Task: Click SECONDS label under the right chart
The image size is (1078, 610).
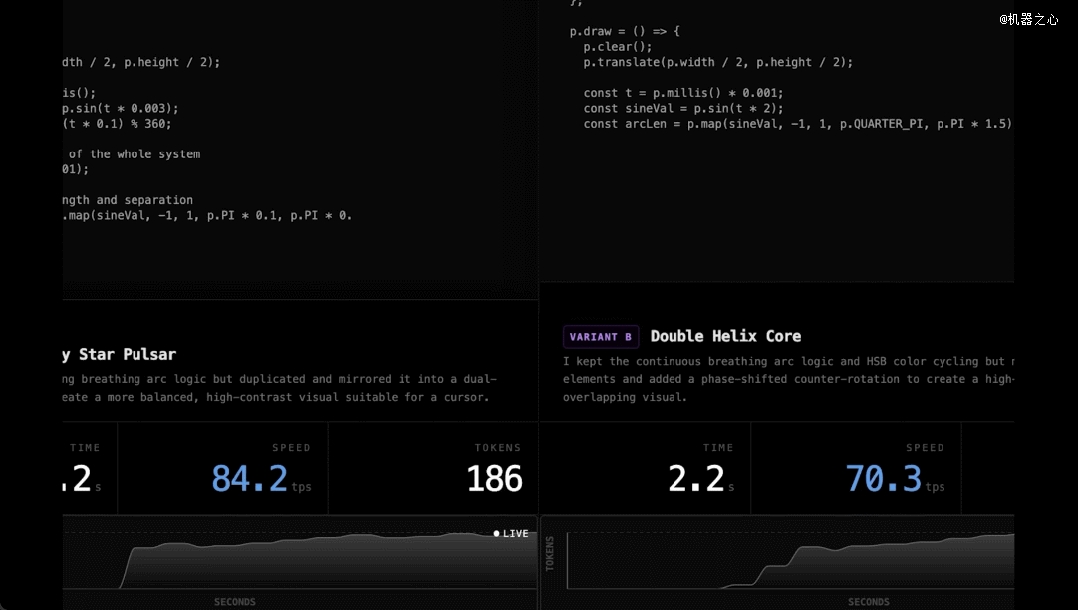Action: coord(868,602)
